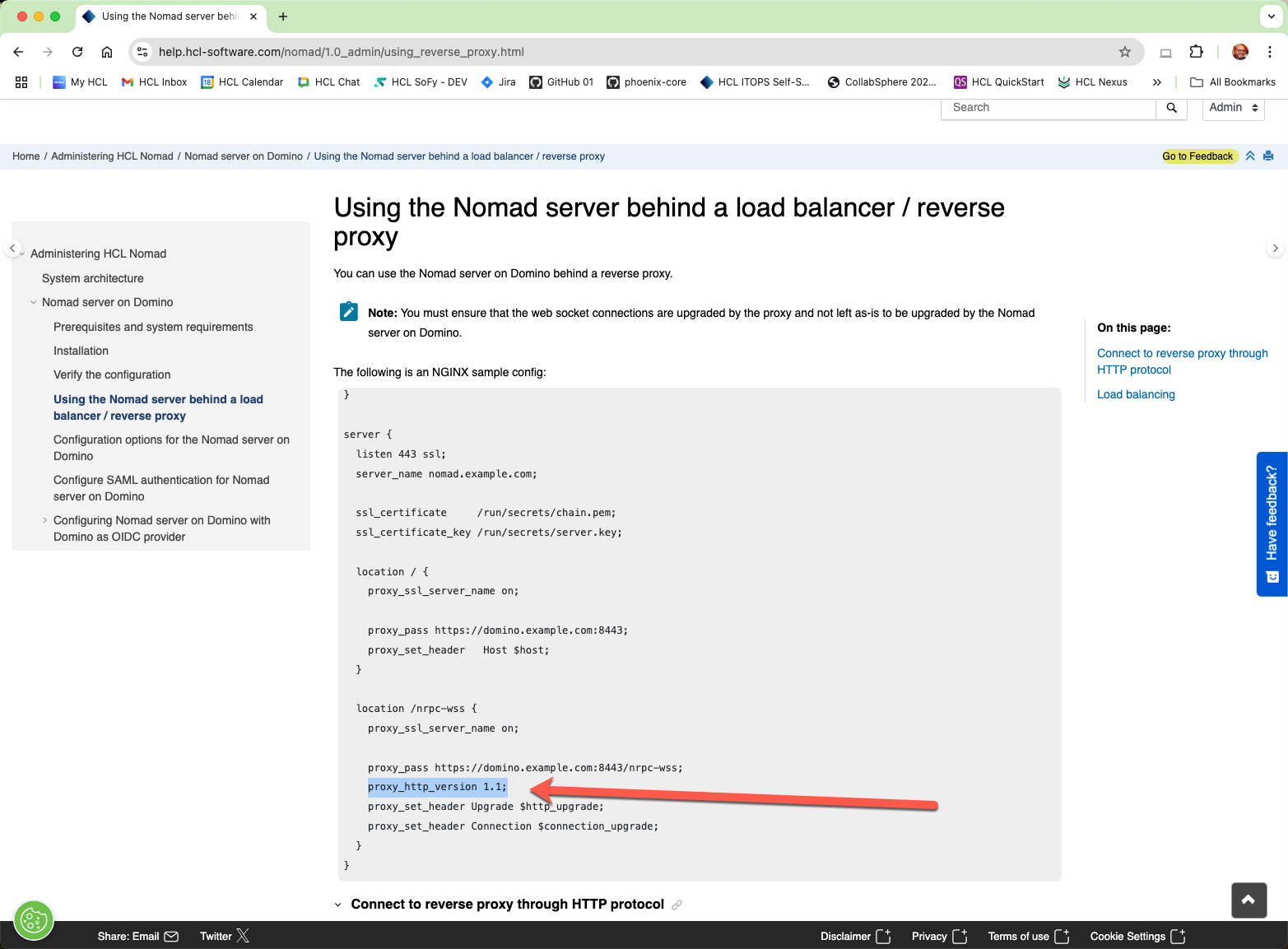Click the double up-arrow icon beside Go to Feedback

click(1250, 156)
